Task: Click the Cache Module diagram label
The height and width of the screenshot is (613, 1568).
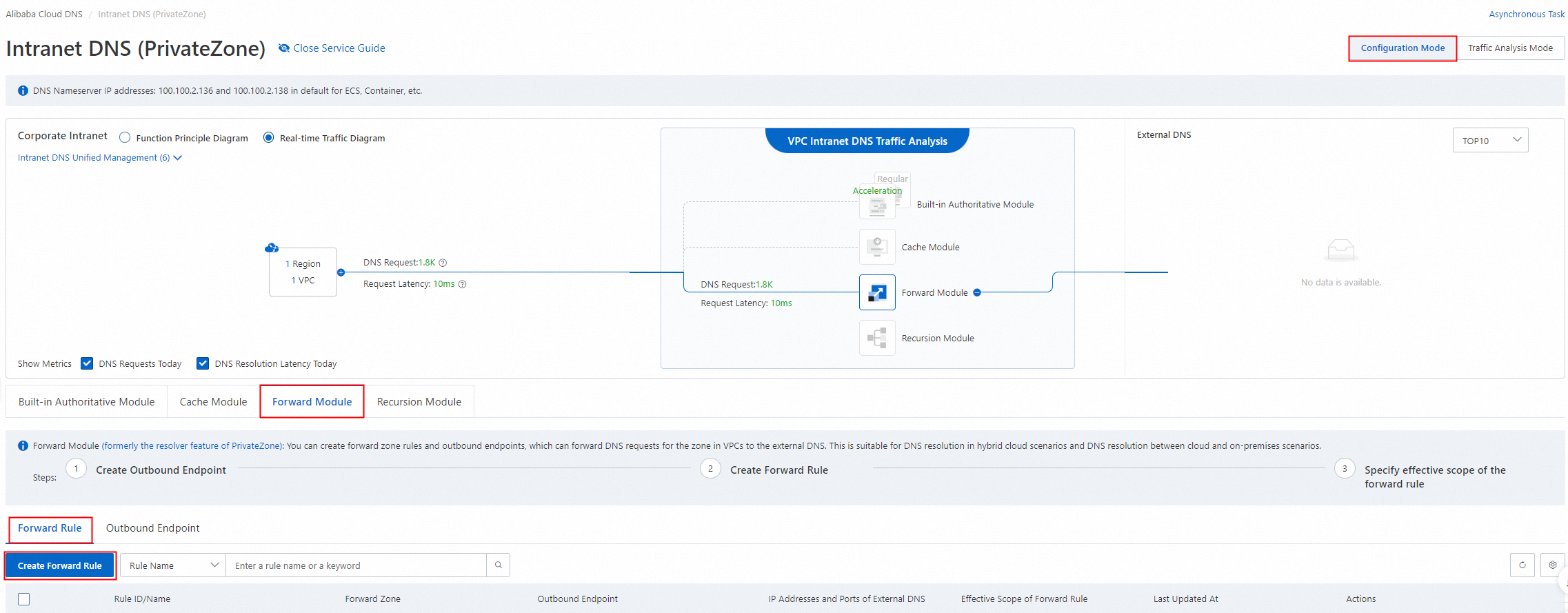Action: [x=930, y=248]
